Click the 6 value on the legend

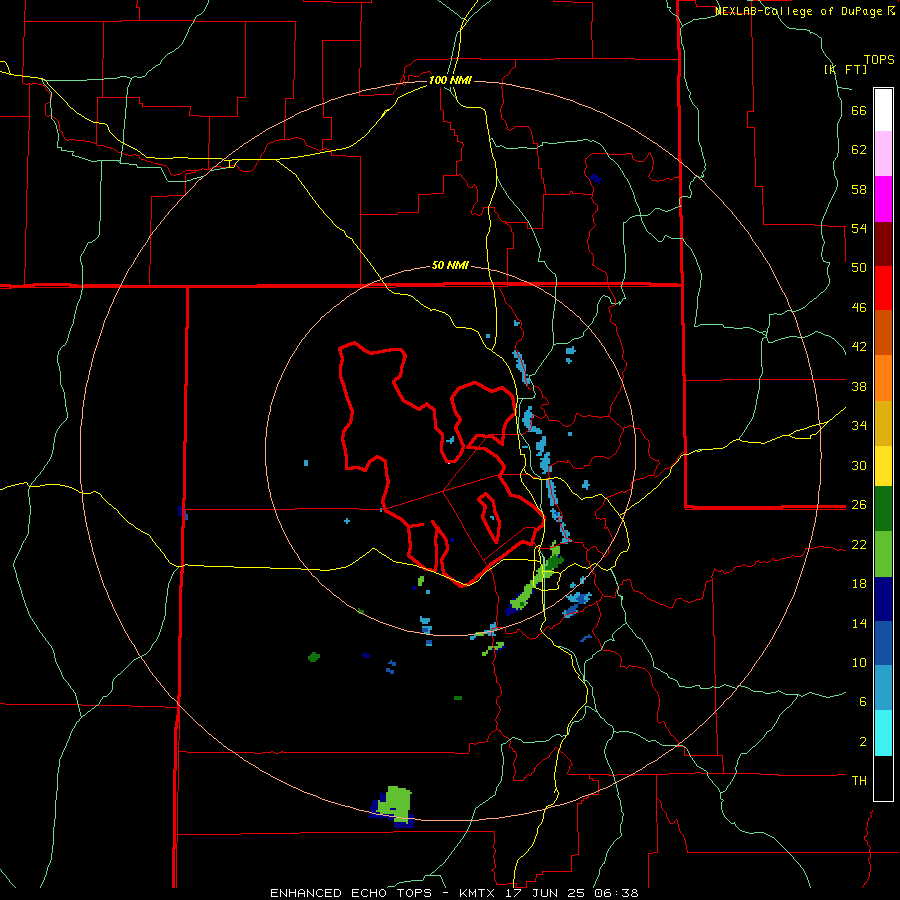pos(863,702)
